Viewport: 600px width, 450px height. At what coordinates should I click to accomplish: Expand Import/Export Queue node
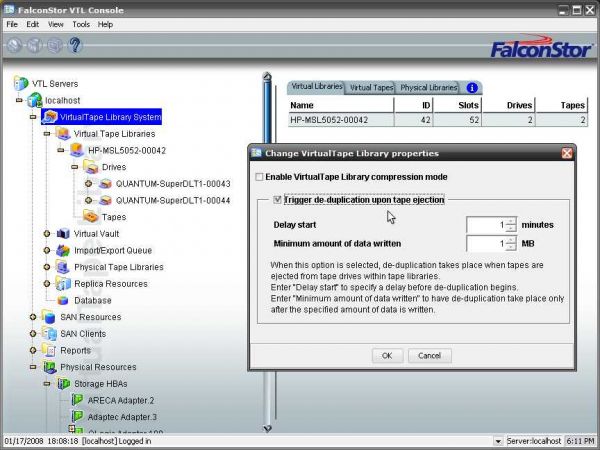(x=47, y=250)
